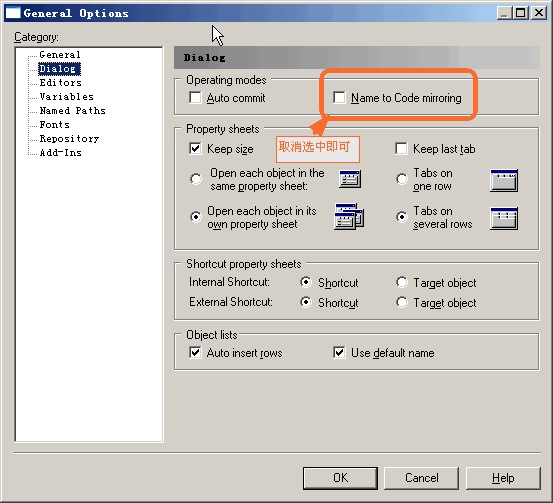Open the Editors category
Image resolution: width=553 pixels, height=503 pixels.
(60, 83)
